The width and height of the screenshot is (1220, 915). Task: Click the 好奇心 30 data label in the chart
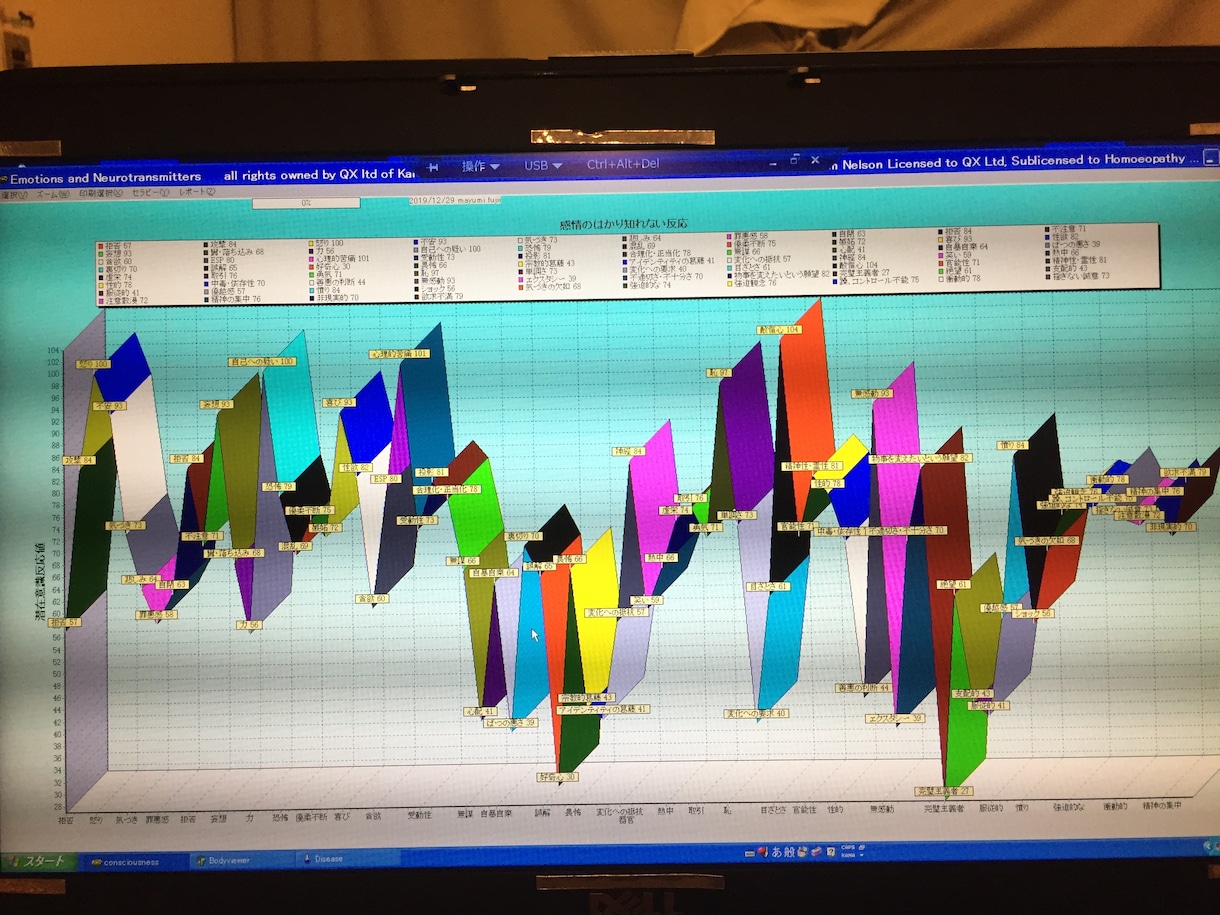pos(557,776)
